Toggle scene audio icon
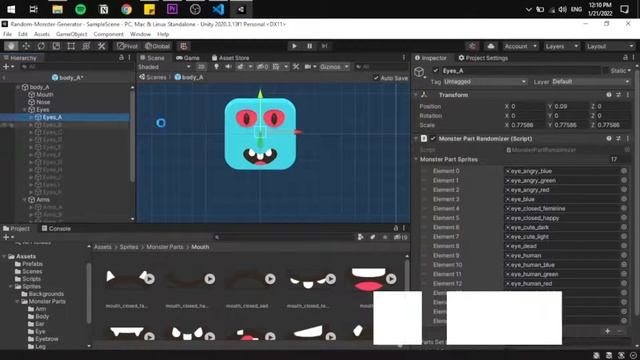This screenshot has width=640, height=360. 228,67
